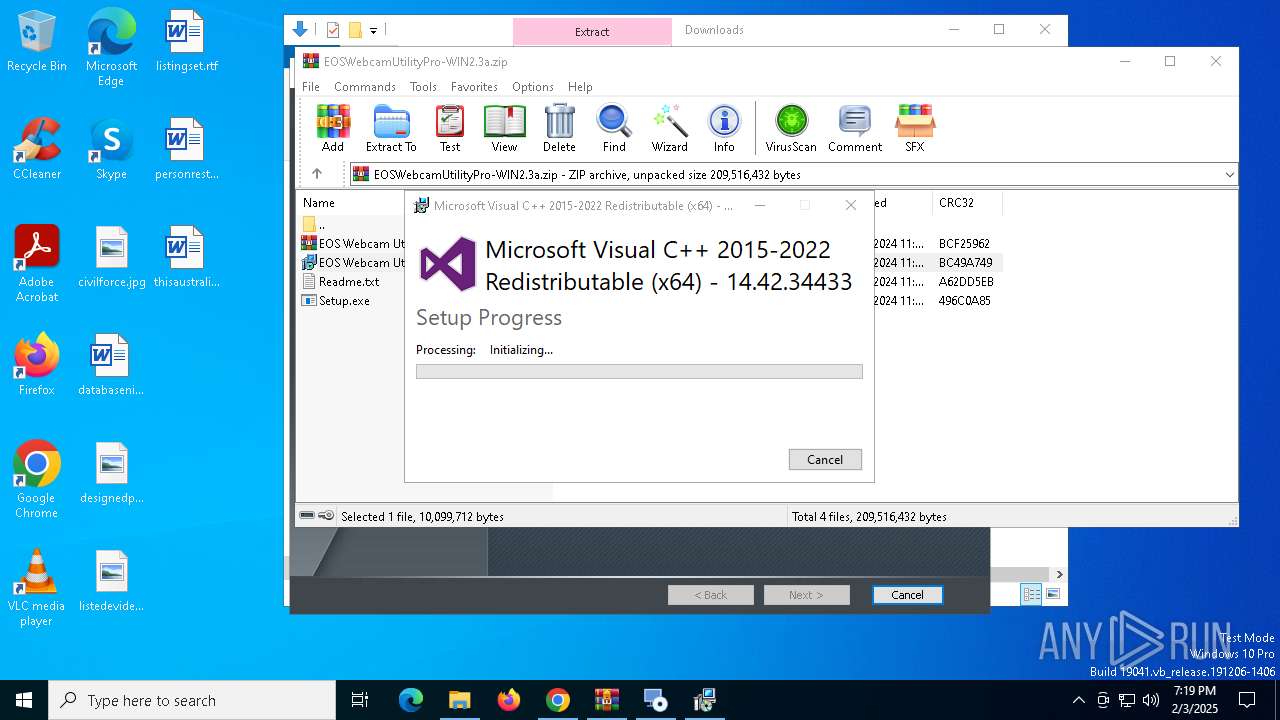Click the Name column header

point(319,203)
